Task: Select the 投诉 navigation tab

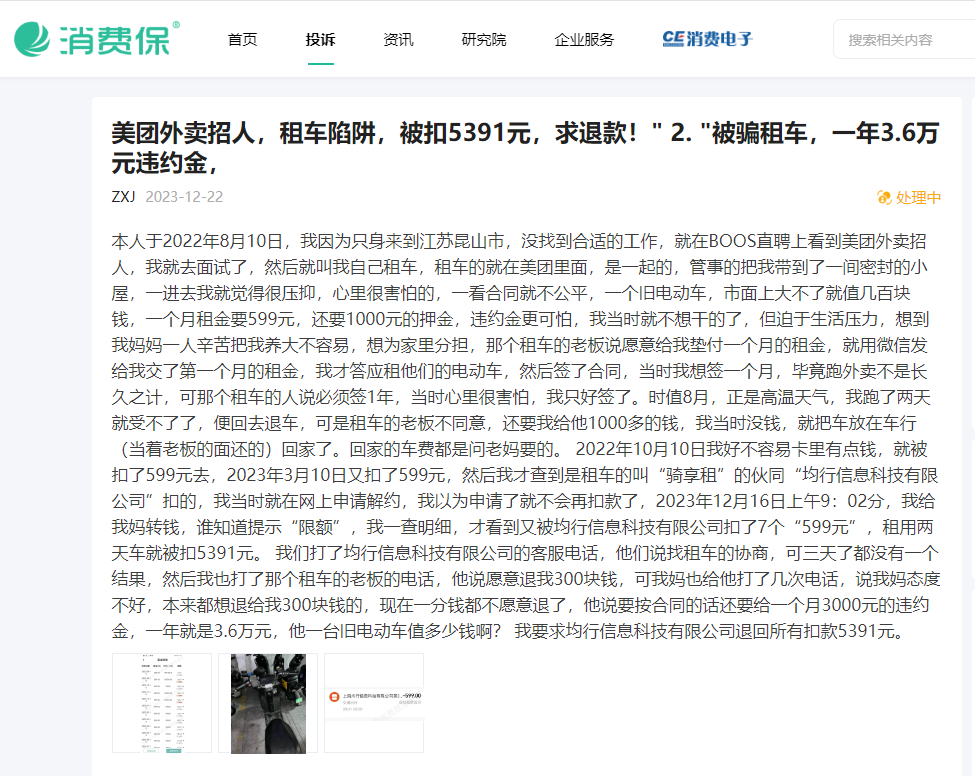Action: (321, 40)
